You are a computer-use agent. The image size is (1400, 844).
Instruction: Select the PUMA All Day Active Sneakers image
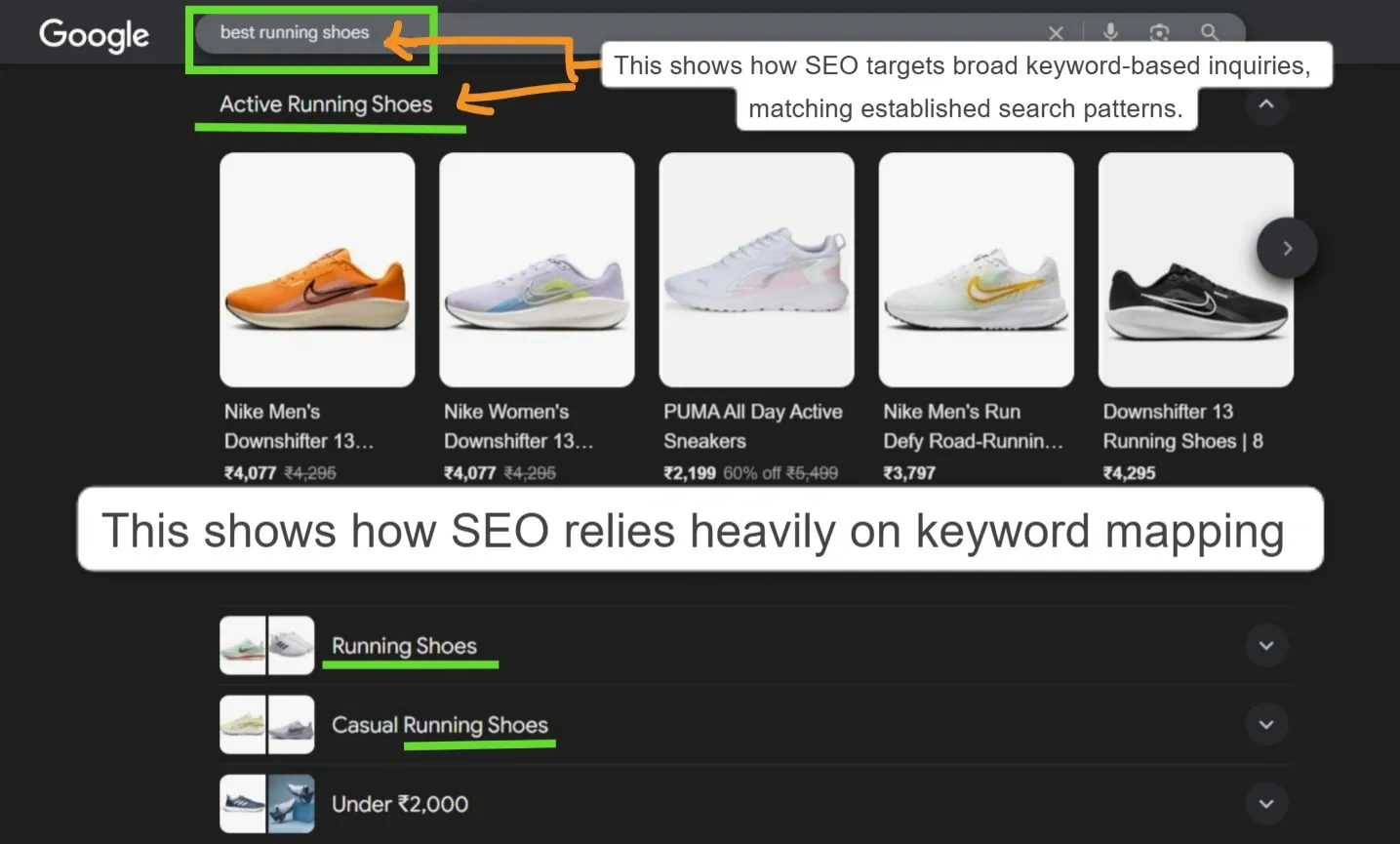pos(756,269)
